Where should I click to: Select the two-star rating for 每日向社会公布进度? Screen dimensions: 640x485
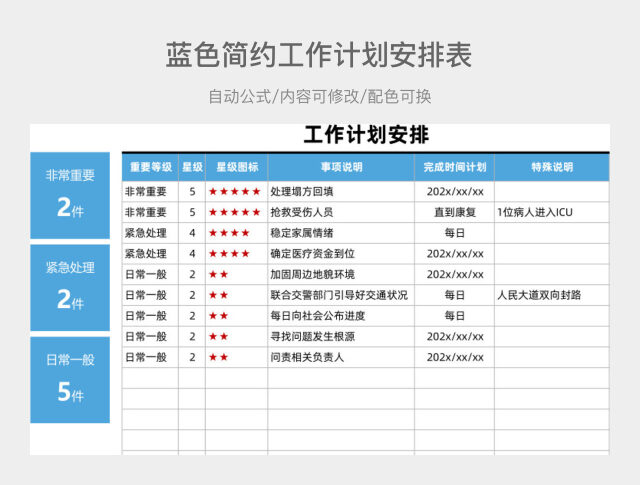tap(219, 316)
